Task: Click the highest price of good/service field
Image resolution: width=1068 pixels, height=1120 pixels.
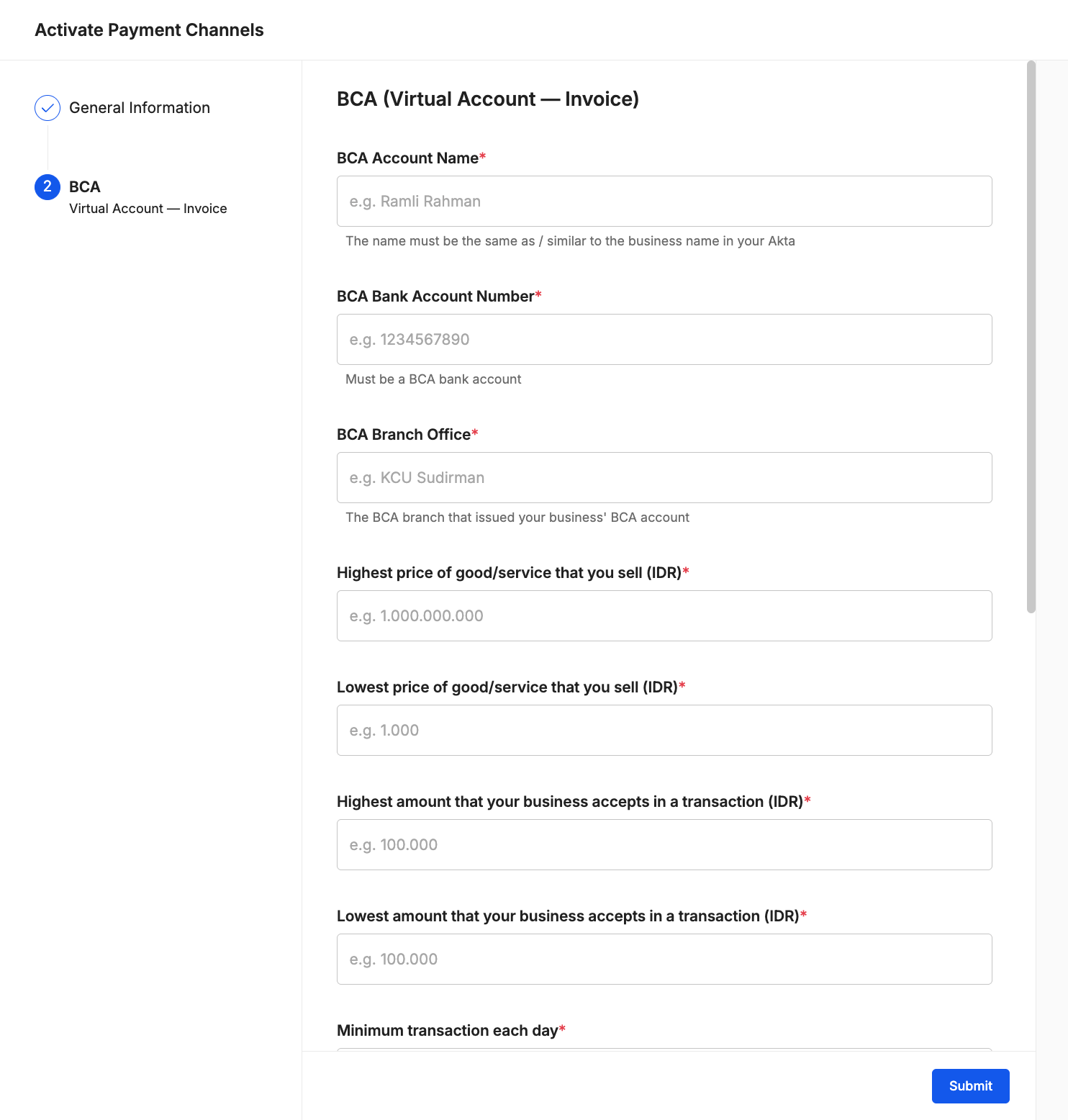Action: coord(664,615)
